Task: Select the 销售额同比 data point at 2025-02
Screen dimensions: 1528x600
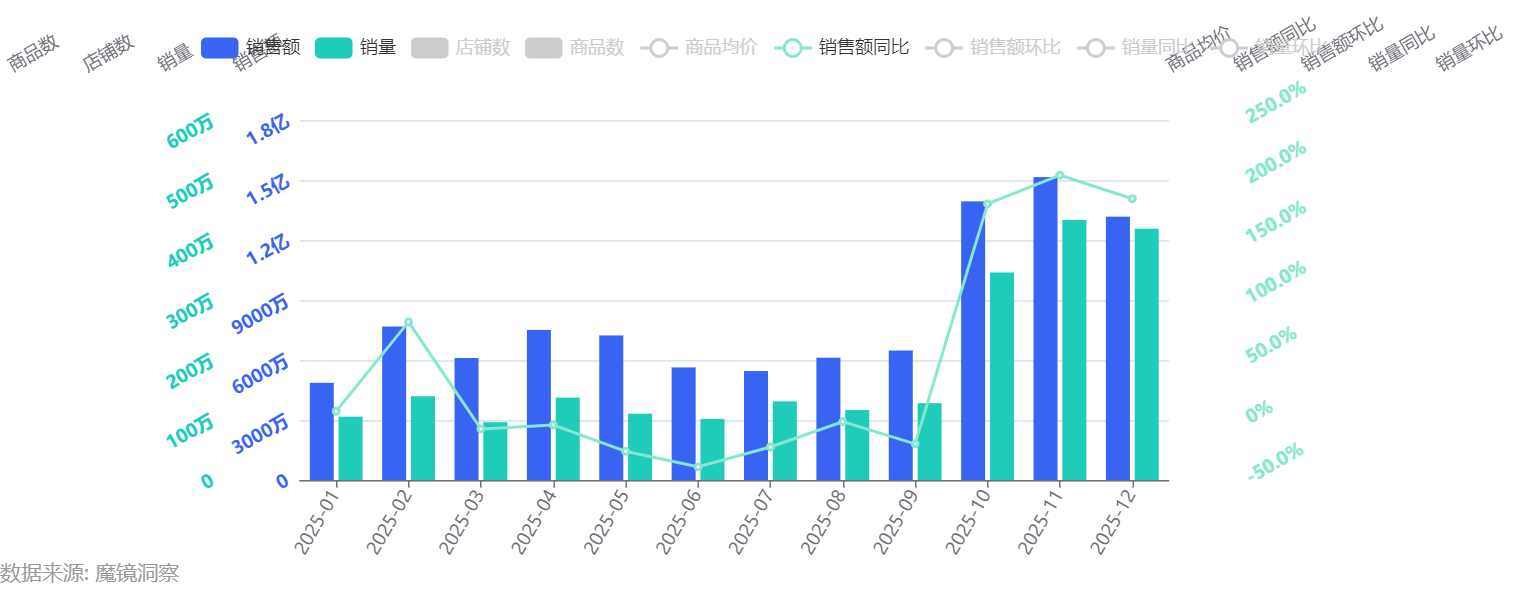Action: click(x=408, y=322)
